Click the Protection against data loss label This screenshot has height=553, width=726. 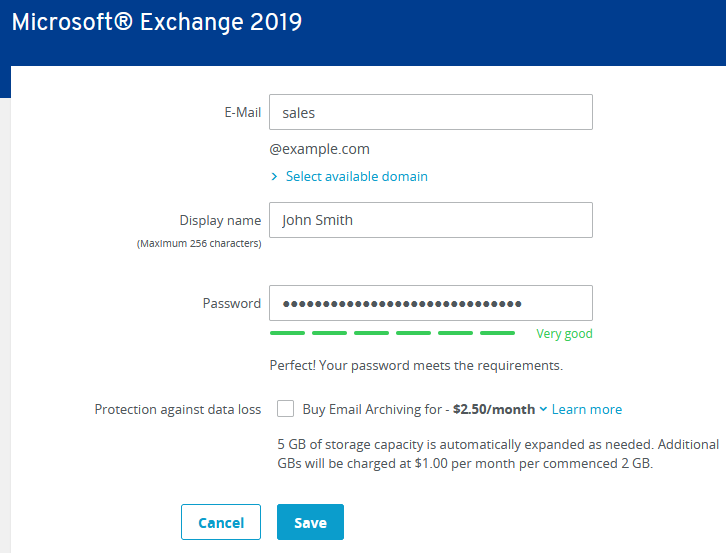coord(178,409)
